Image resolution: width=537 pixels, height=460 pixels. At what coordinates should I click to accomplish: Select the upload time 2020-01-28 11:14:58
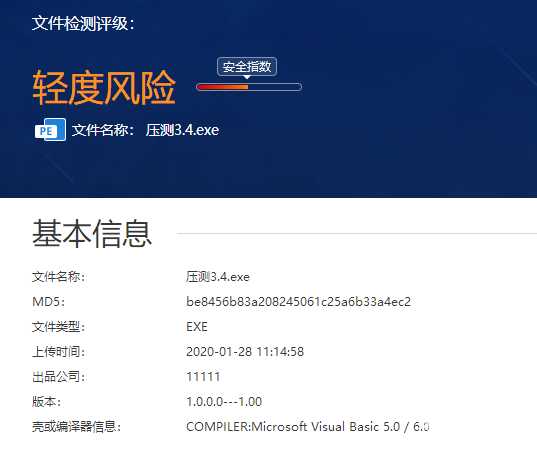pyautogui.click(x=245, y=352)
